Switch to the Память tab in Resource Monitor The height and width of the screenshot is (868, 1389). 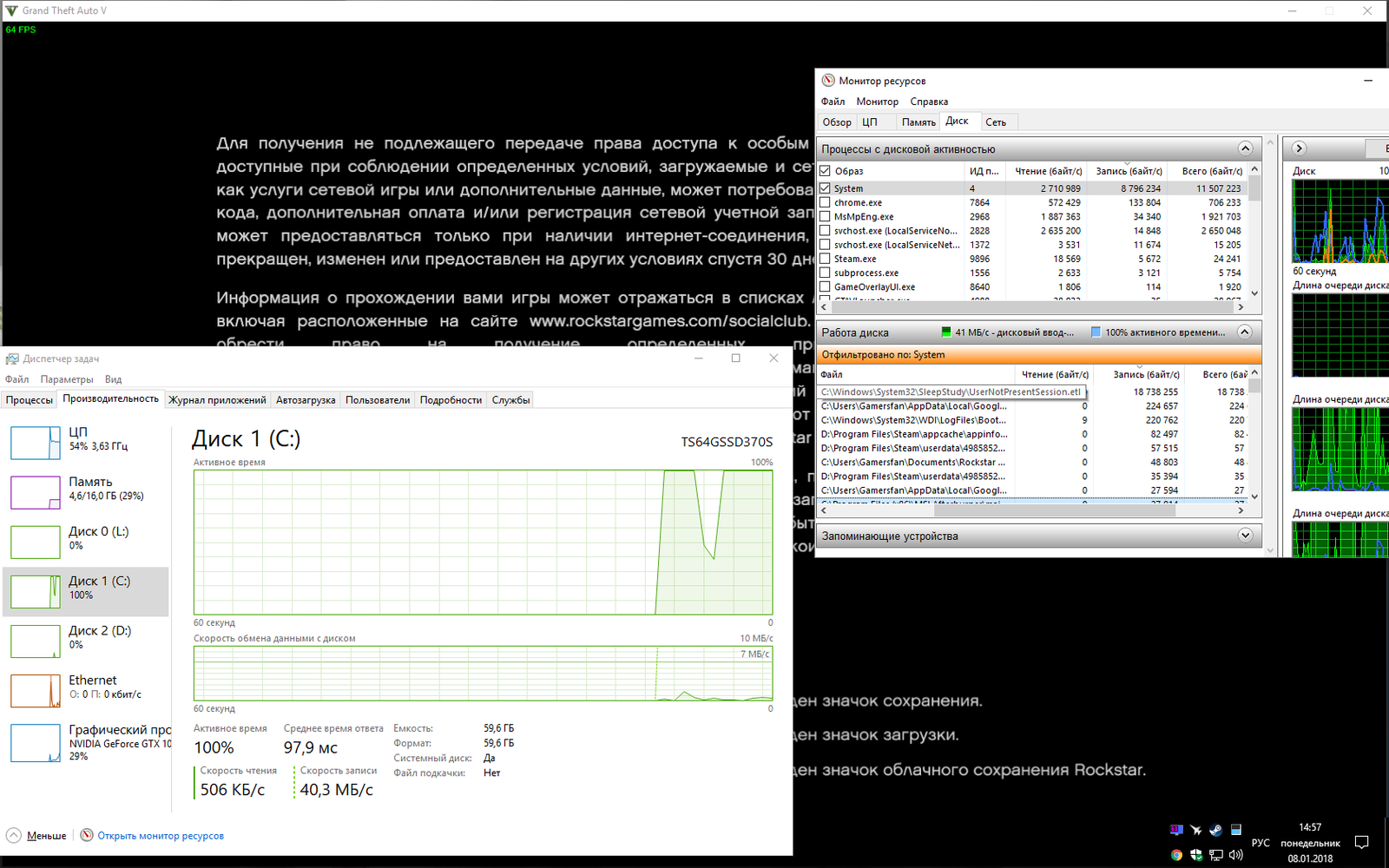click(x=918, y=122)
